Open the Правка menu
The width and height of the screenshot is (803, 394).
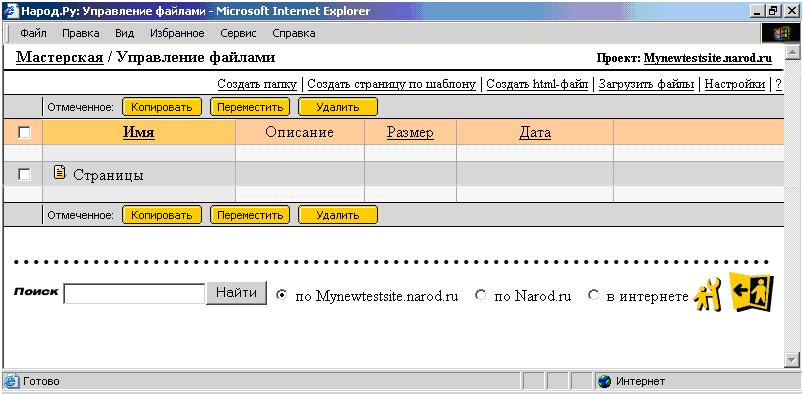coord(80,34)
